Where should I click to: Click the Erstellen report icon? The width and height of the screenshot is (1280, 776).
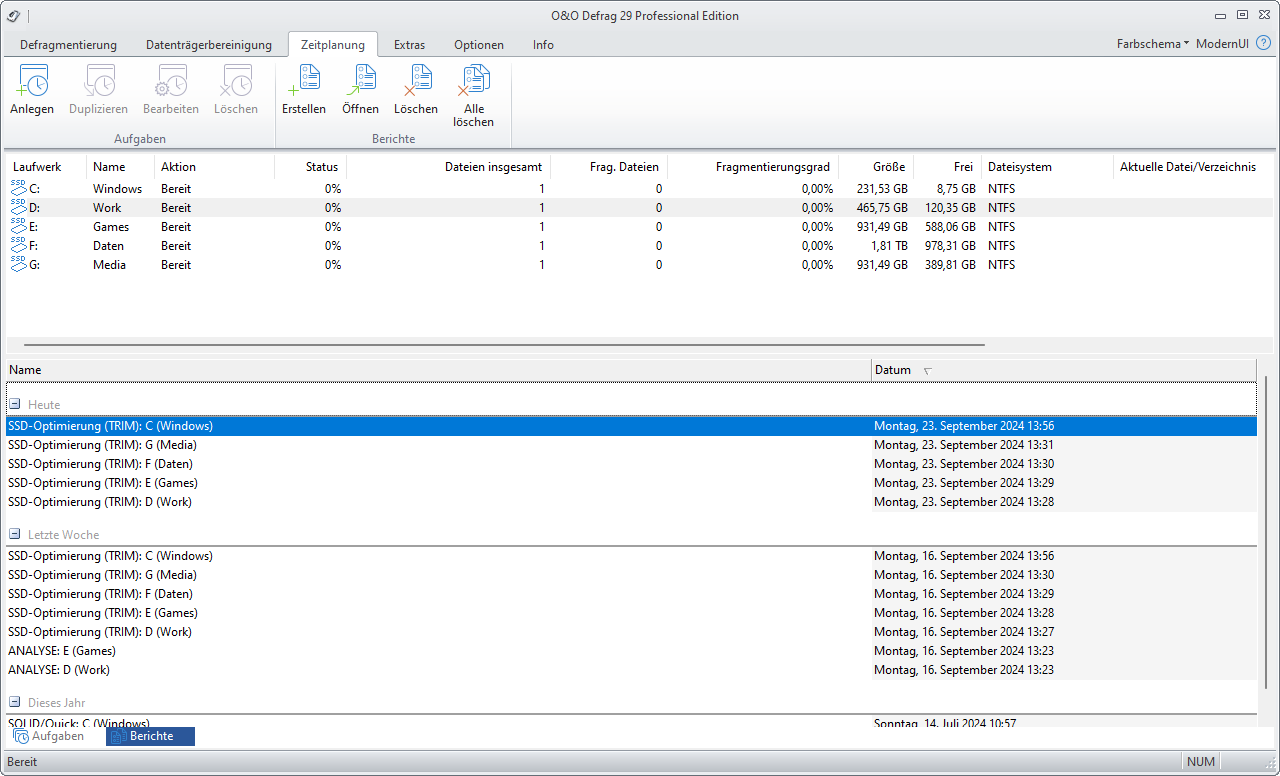304,80
